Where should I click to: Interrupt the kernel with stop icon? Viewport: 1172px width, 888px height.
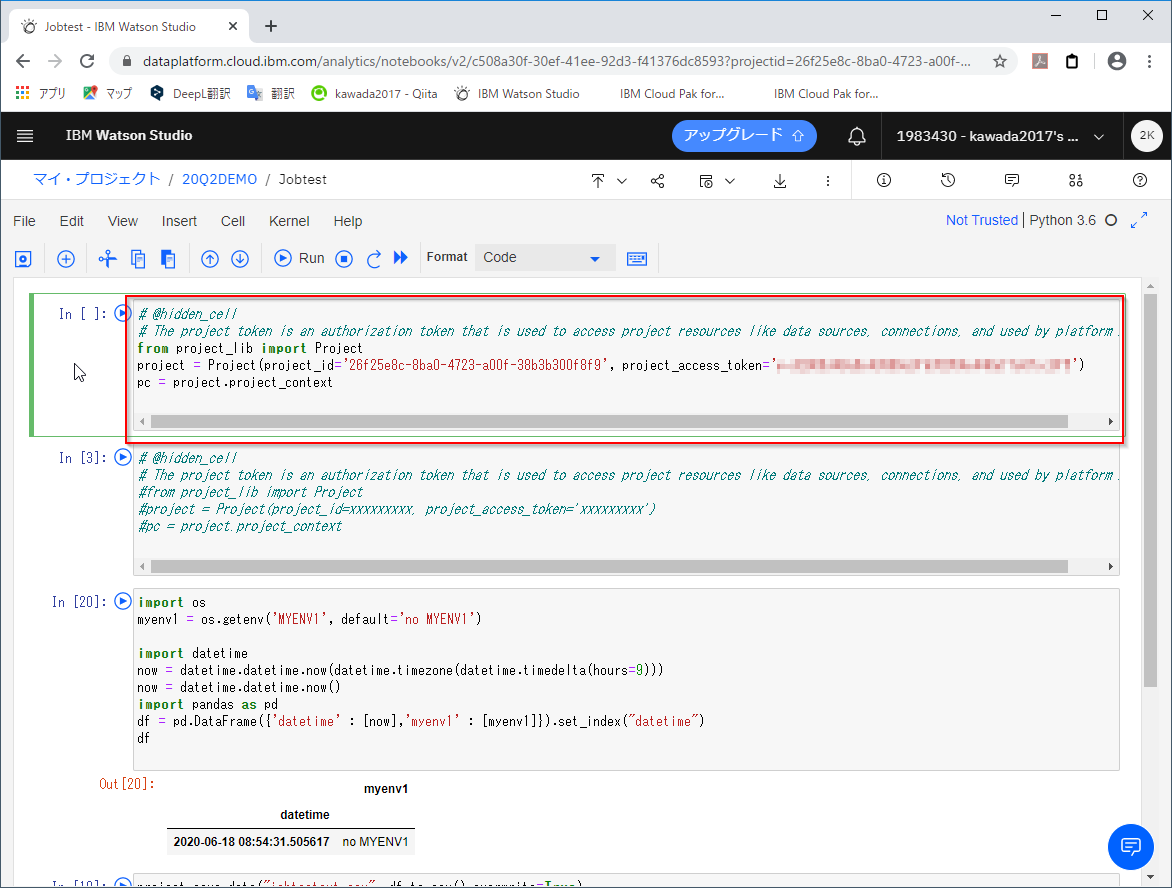(344, 259)
